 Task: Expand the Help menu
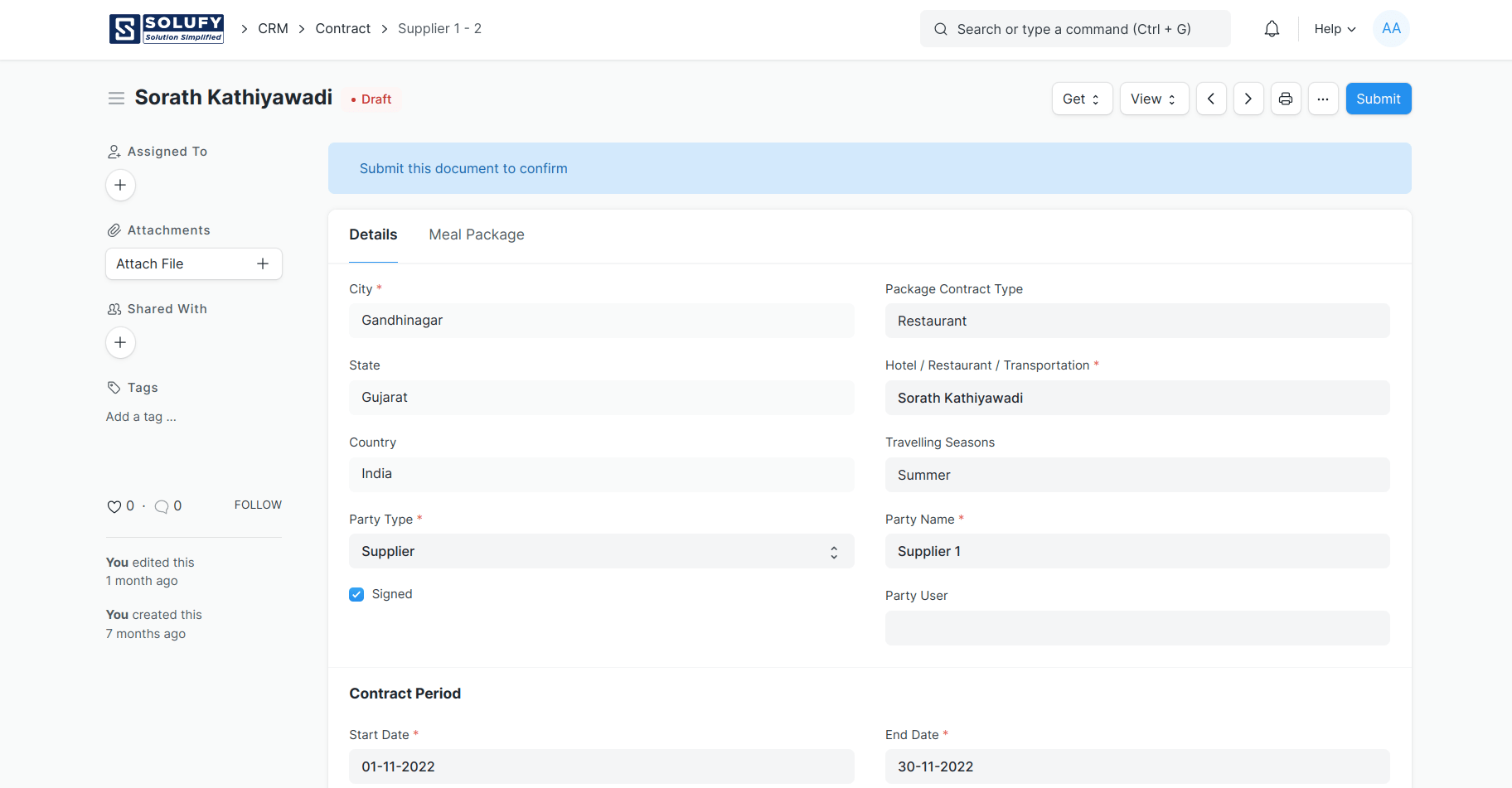(x=1335, y=29)
